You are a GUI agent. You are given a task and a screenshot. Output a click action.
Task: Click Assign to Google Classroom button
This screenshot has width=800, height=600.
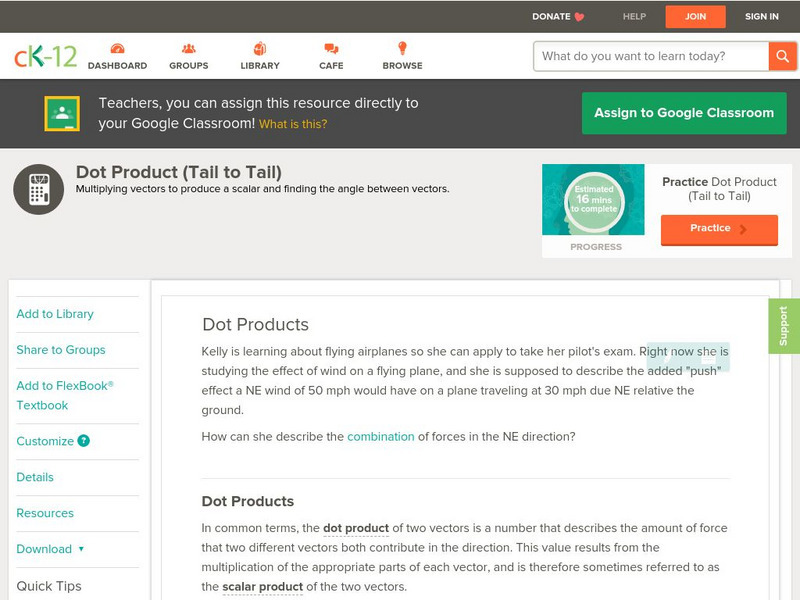(x=684, y=113)
